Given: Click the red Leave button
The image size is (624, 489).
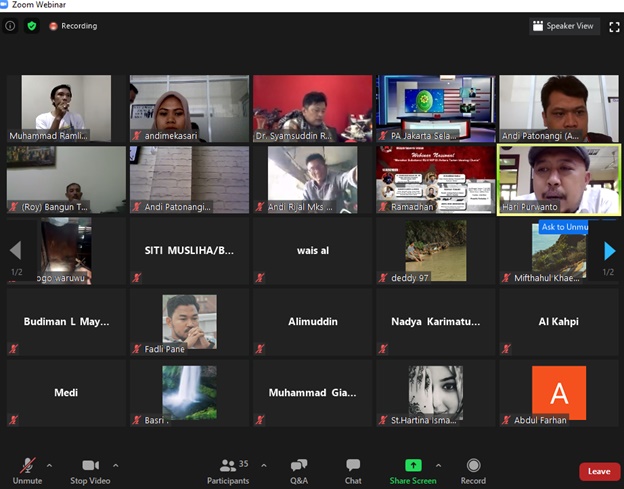Looking at the screenshot, I should point(599,471).
